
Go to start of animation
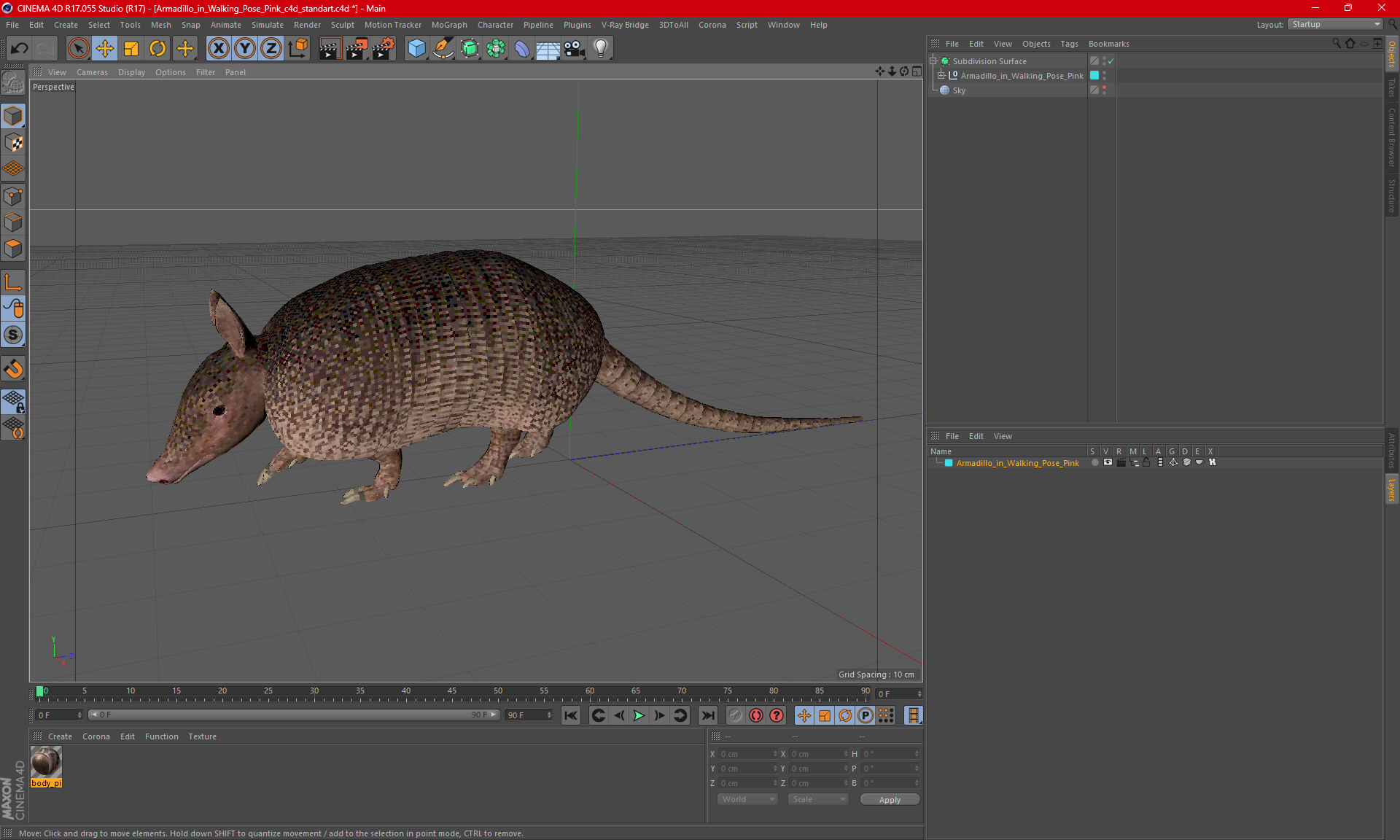pyautogui.click(x=571, y=716)
